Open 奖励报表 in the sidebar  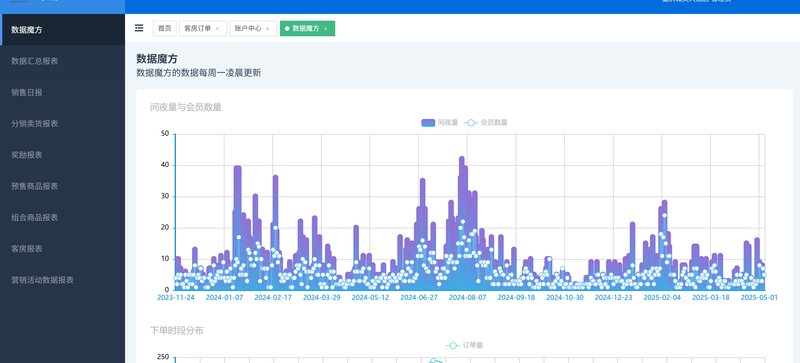(62, 155)
